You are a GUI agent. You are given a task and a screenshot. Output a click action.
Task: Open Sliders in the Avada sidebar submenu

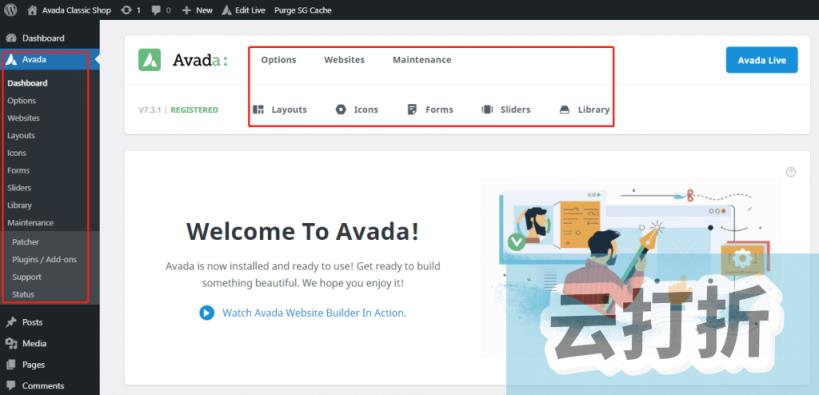click(19, 188)
